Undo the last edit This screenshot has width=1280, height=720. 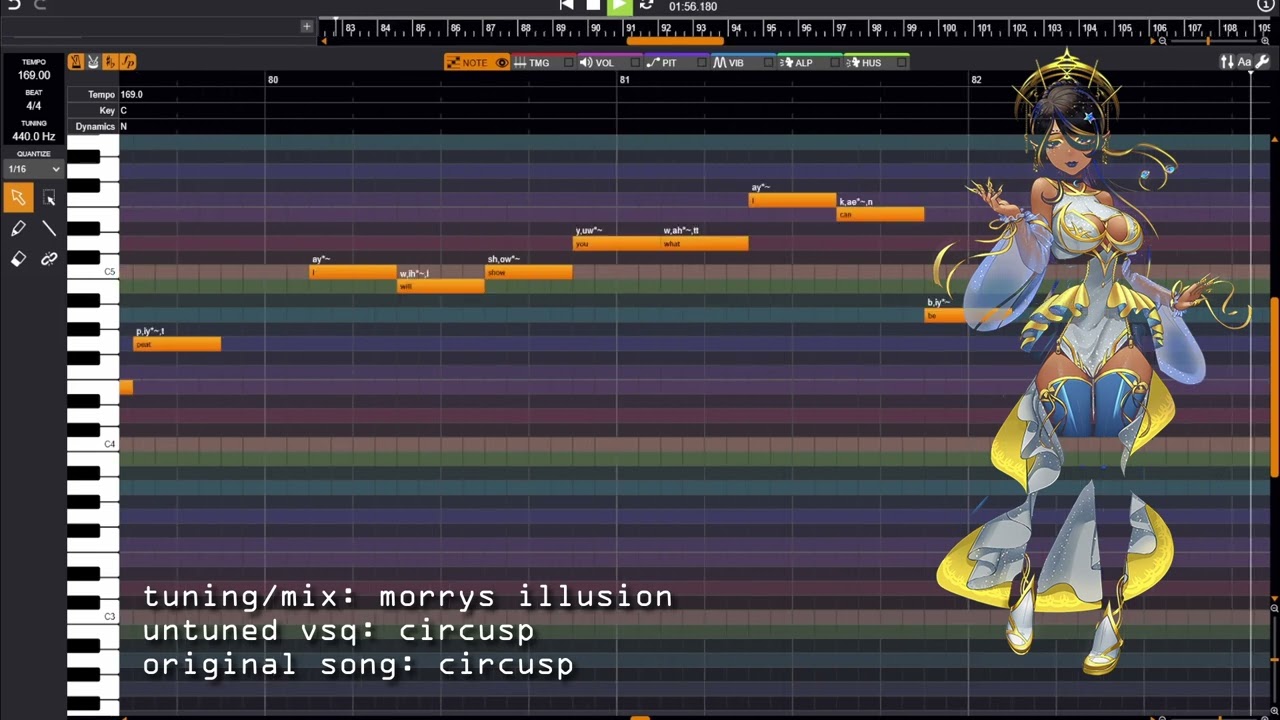coord(14,5)
